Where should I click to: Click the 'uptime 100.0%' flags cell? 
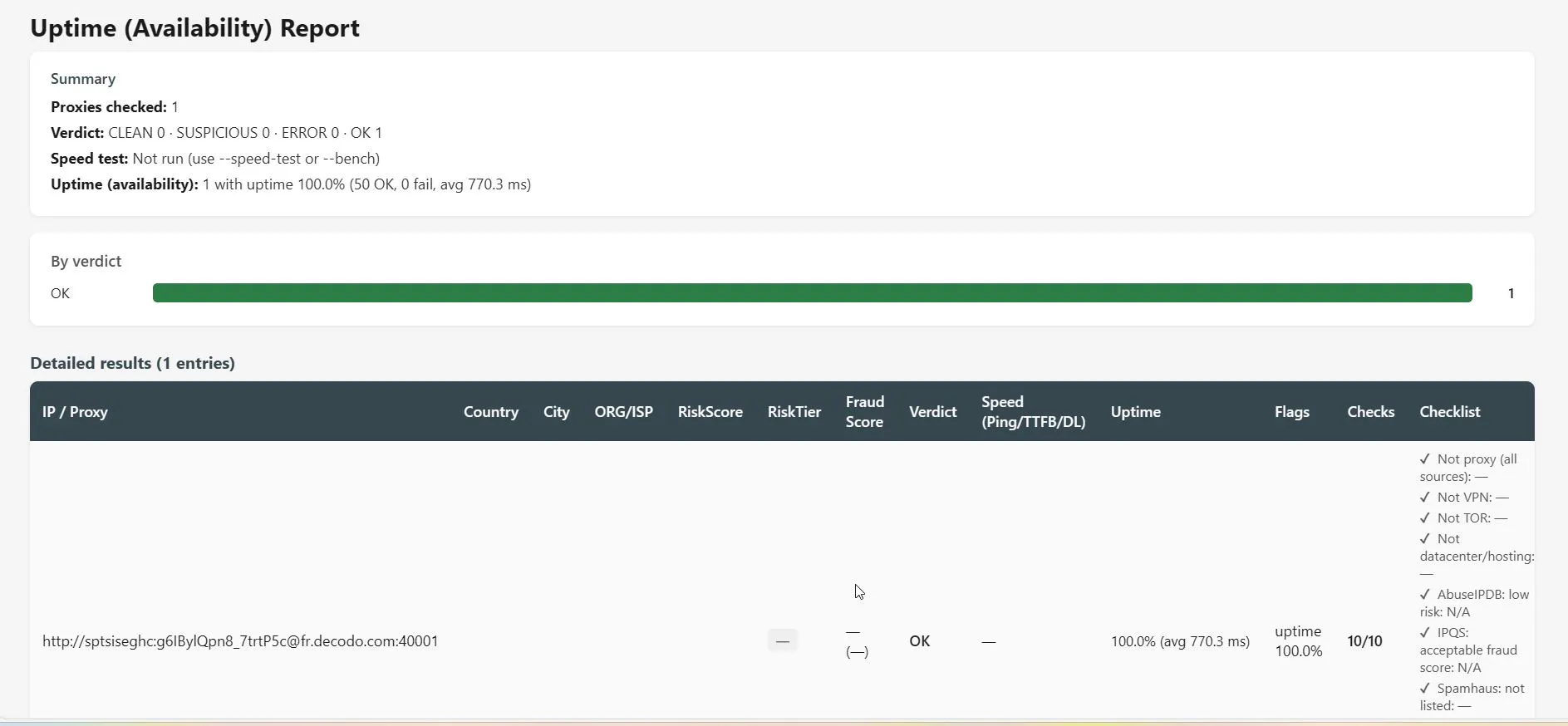click(1299, 641)
